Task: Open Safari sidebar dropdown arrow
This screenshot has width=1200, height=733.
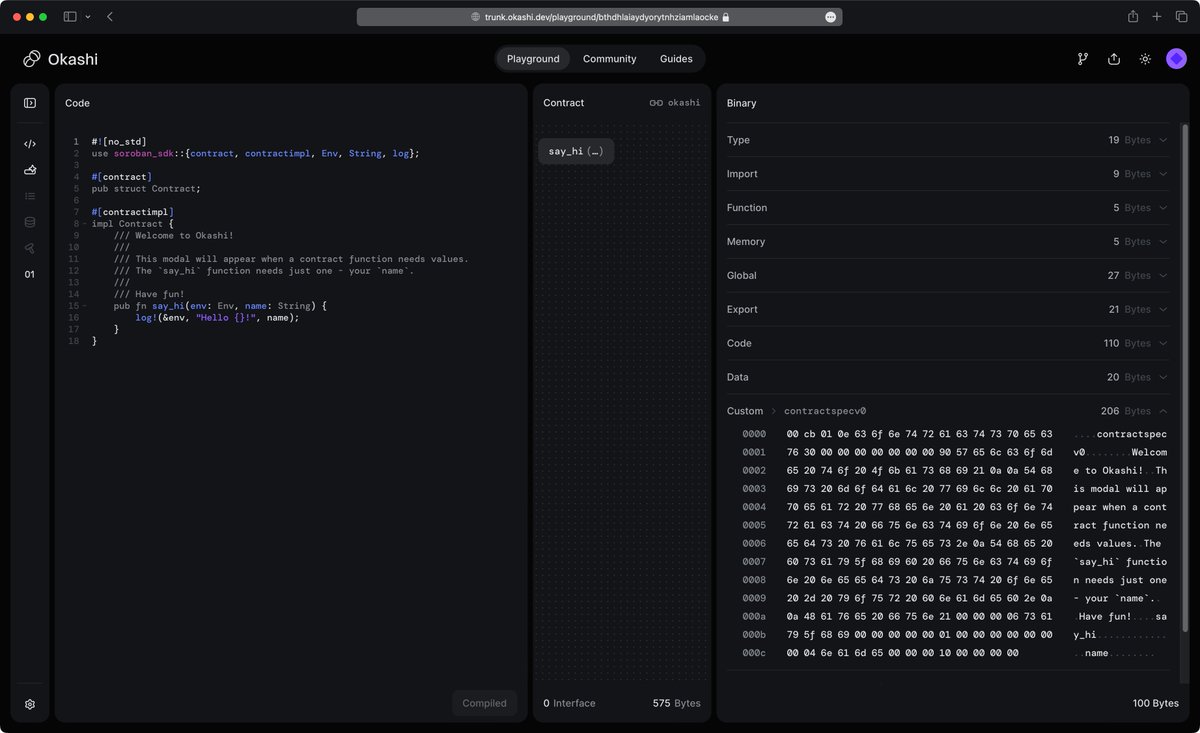Action: (x=88, y=17)
